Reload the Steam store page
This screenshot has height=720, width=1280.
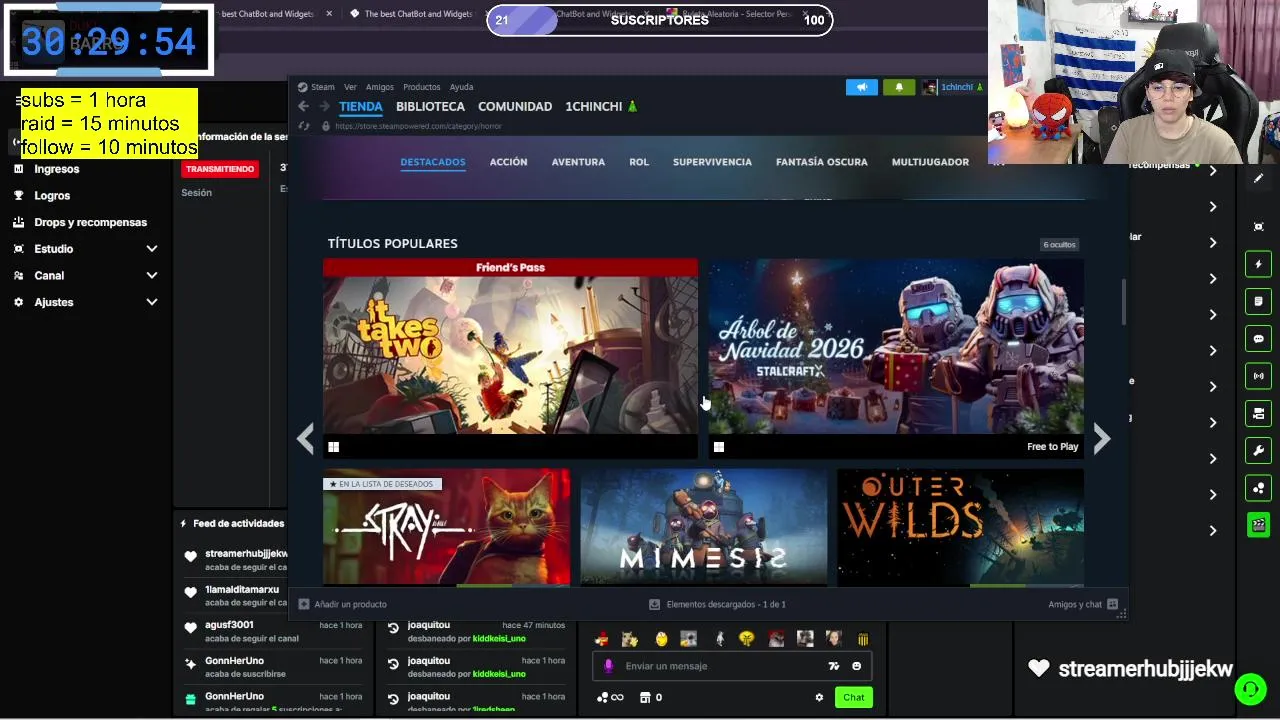point(306,126)
